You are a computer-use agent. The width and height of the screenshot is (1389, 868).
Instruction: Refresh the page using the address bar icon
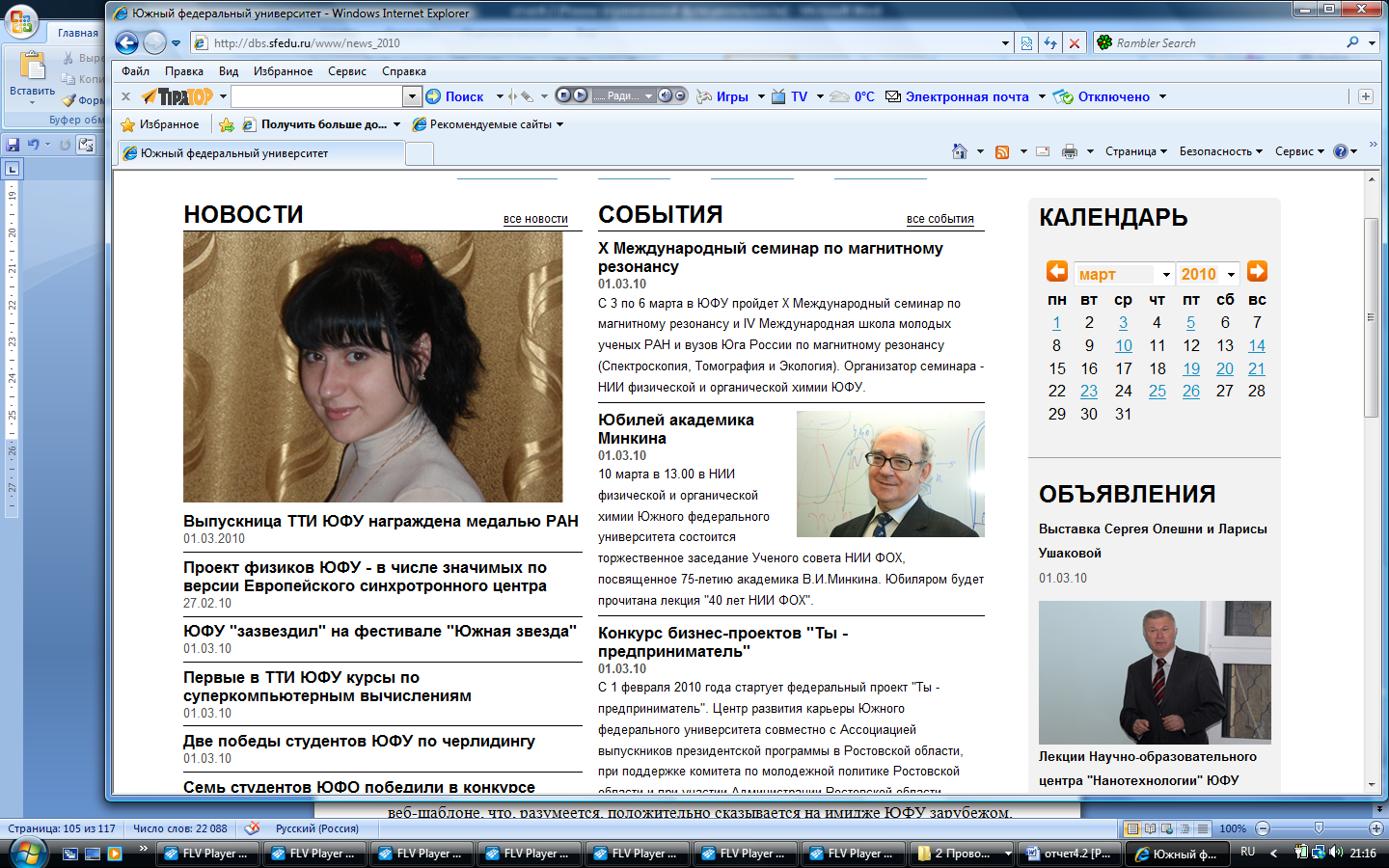click(x=1050, y=42)
